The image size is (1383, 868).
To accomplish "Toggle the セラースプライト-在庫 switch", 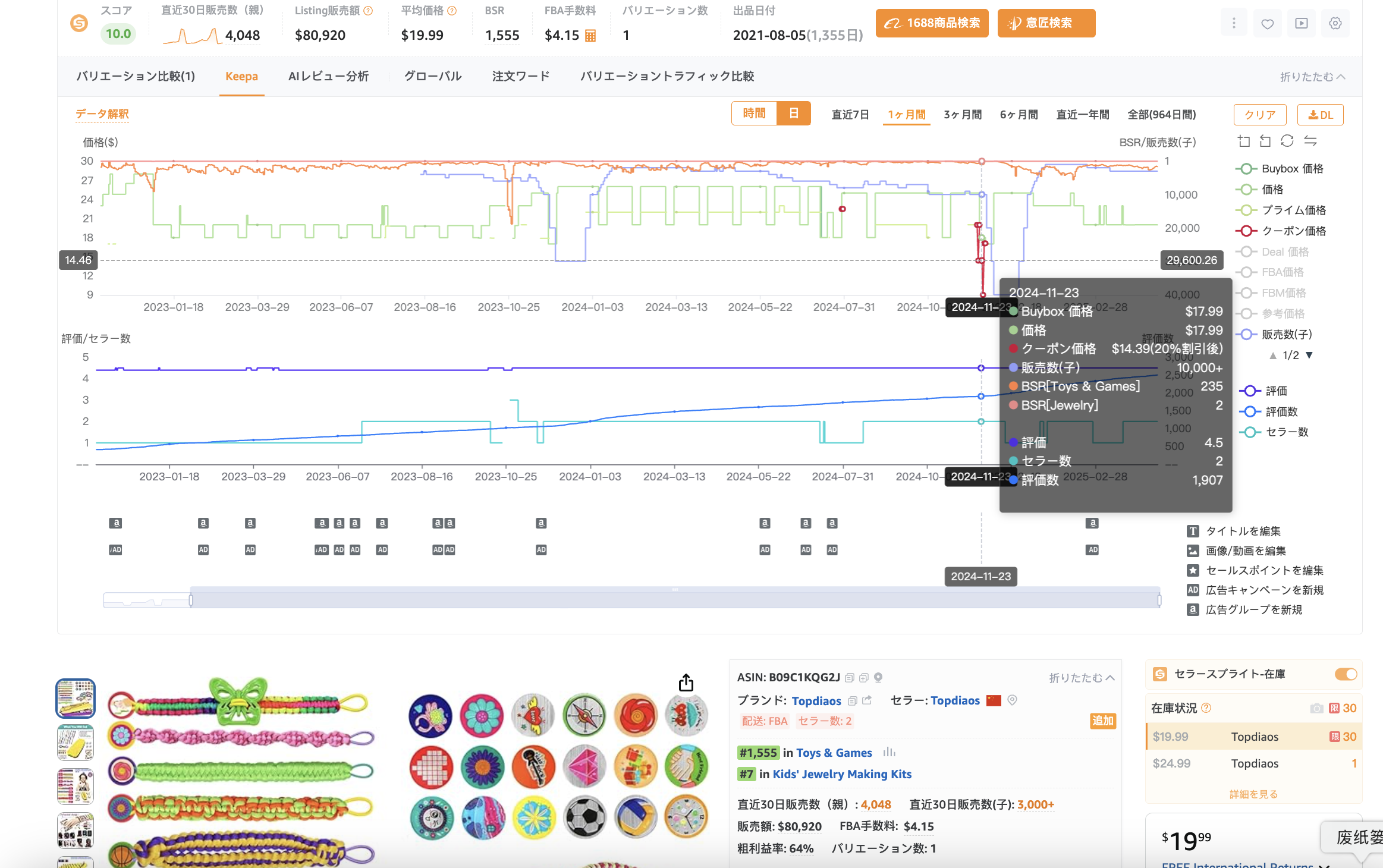I will click(x=1346, y=674).
